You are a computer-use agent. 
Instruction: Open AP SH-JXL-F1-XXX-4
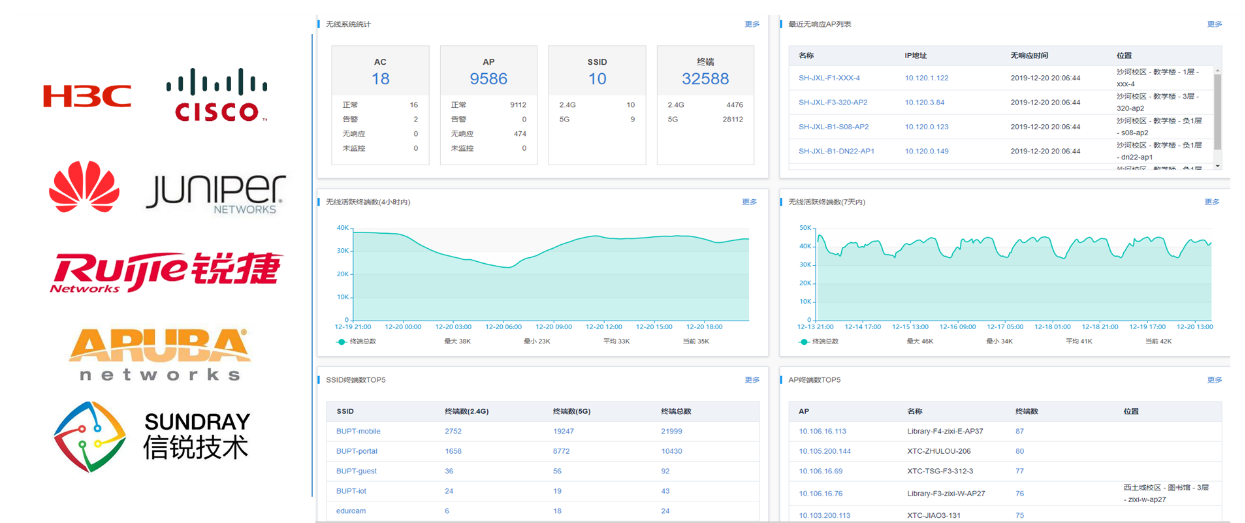coord(829,77)
